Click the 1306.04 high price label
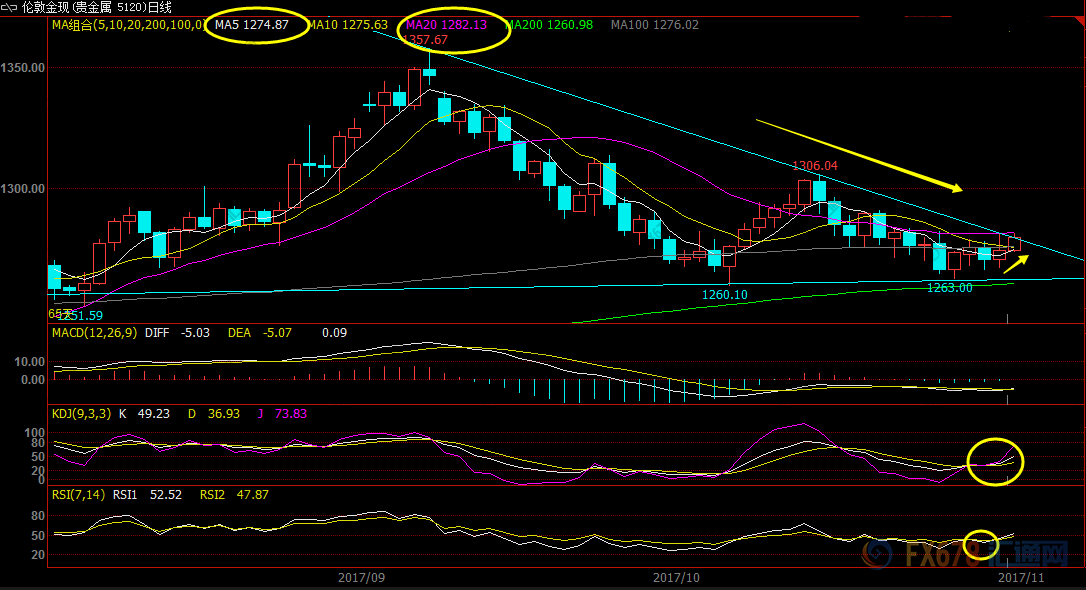Image resolution: width=1086 pixels, height=590 pixels. click(x=814, y=166)
